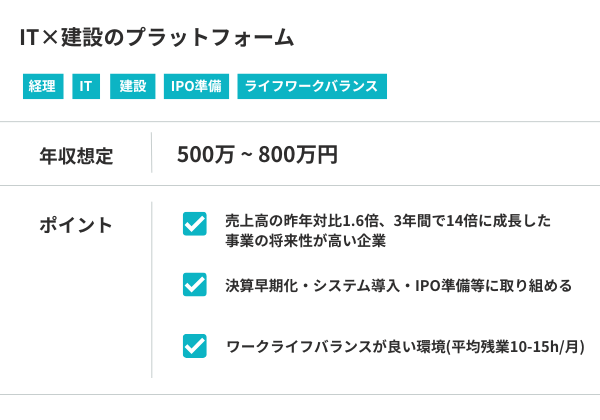Select the IT tag badge

coord(86,87)
